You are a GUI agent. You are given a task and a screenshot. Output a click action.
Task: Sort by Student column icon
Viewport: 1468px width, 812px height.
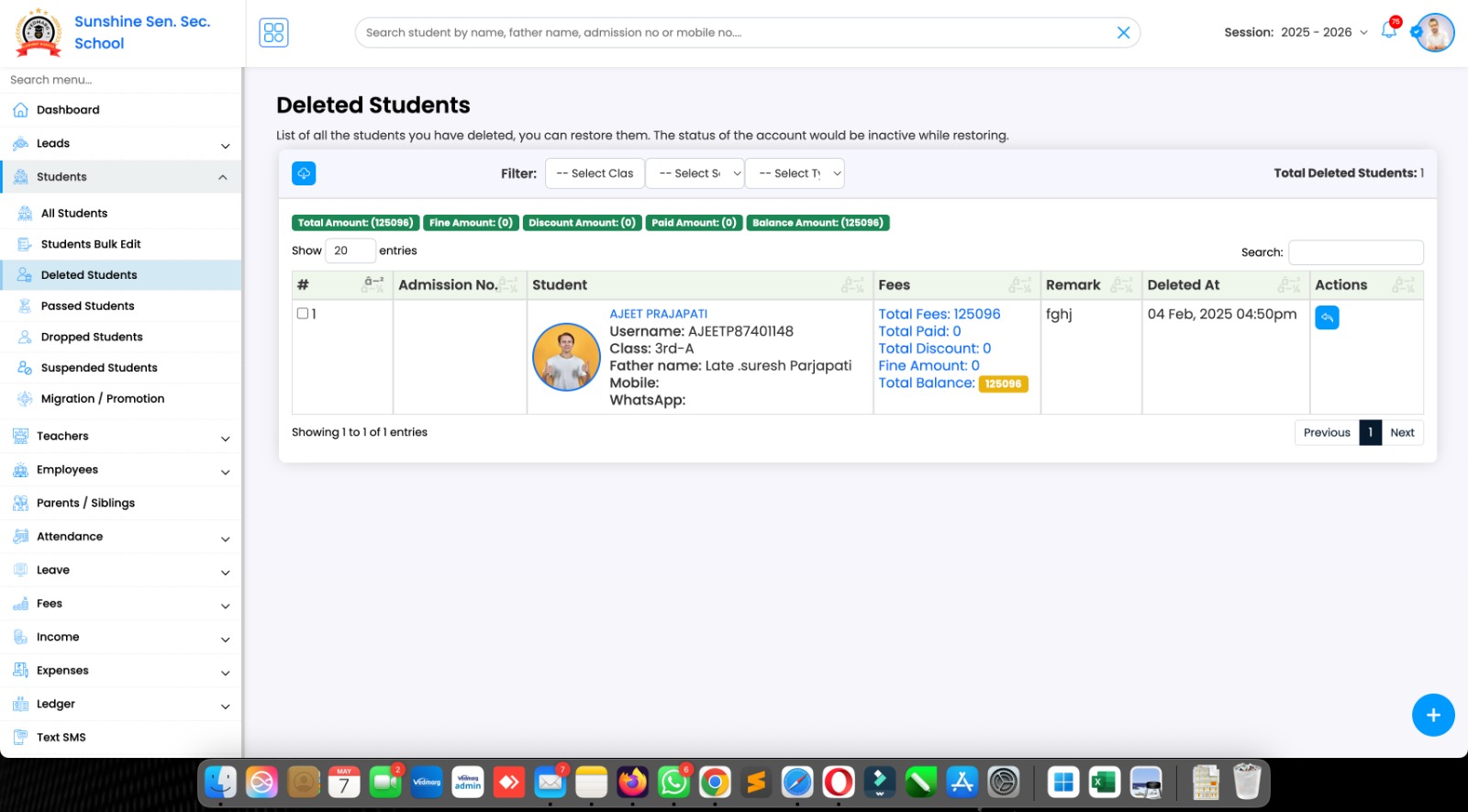point(852,285)
